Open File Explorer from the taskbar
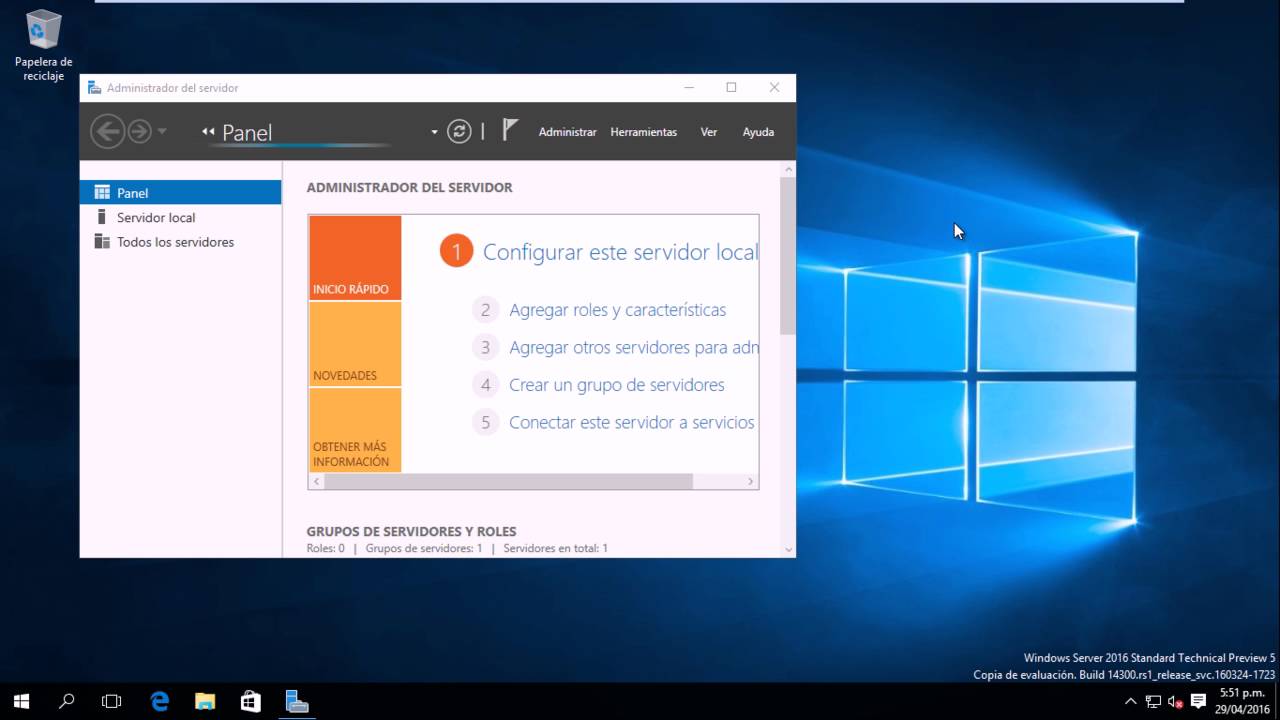The height and width of the screenshot is (720, 1280). 205,701
